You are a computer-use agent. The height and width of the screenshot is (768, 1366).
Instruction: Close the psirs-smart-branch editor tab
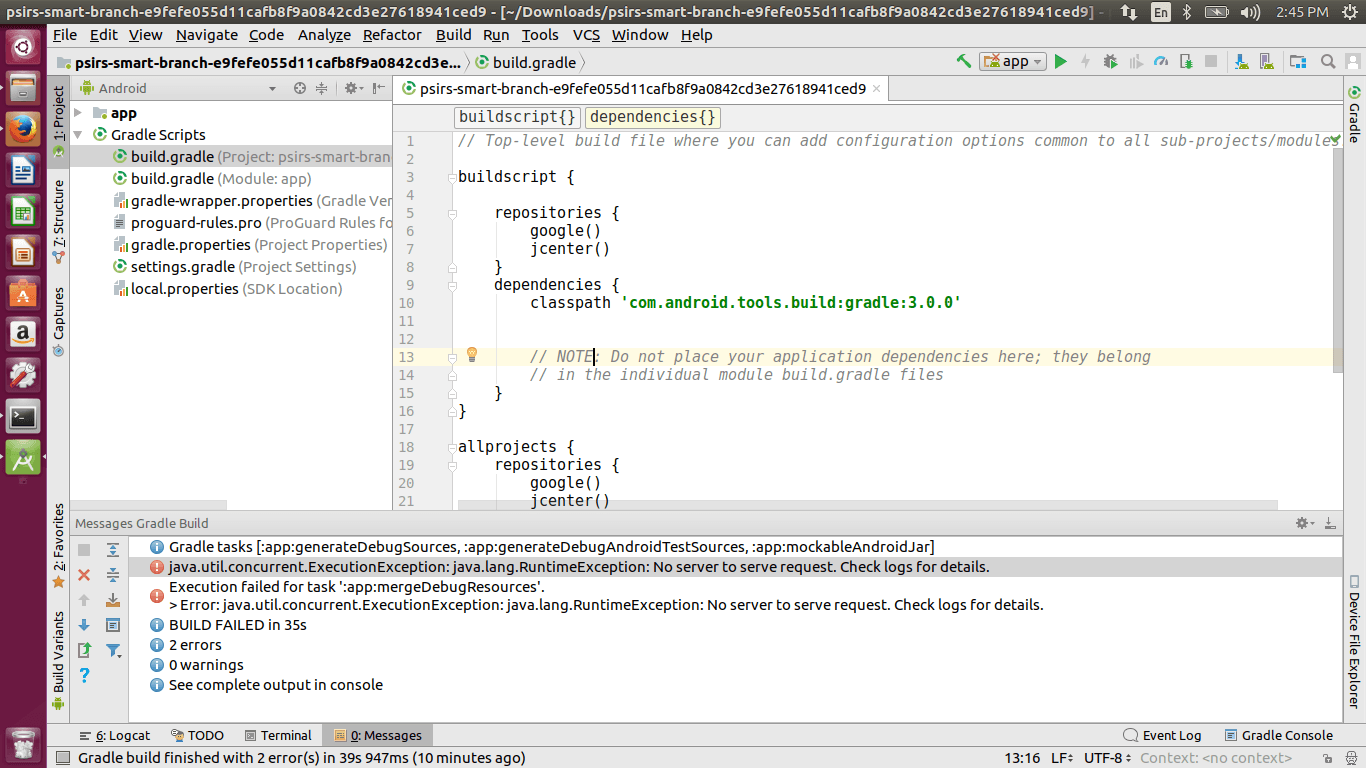click(x=877, y=88)
